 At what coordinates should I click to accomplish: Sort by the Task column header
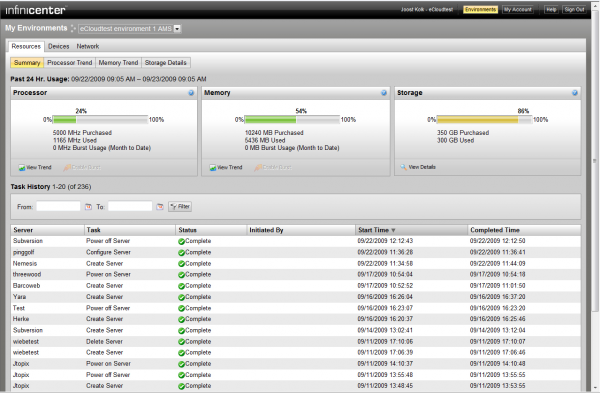(130, 230)
